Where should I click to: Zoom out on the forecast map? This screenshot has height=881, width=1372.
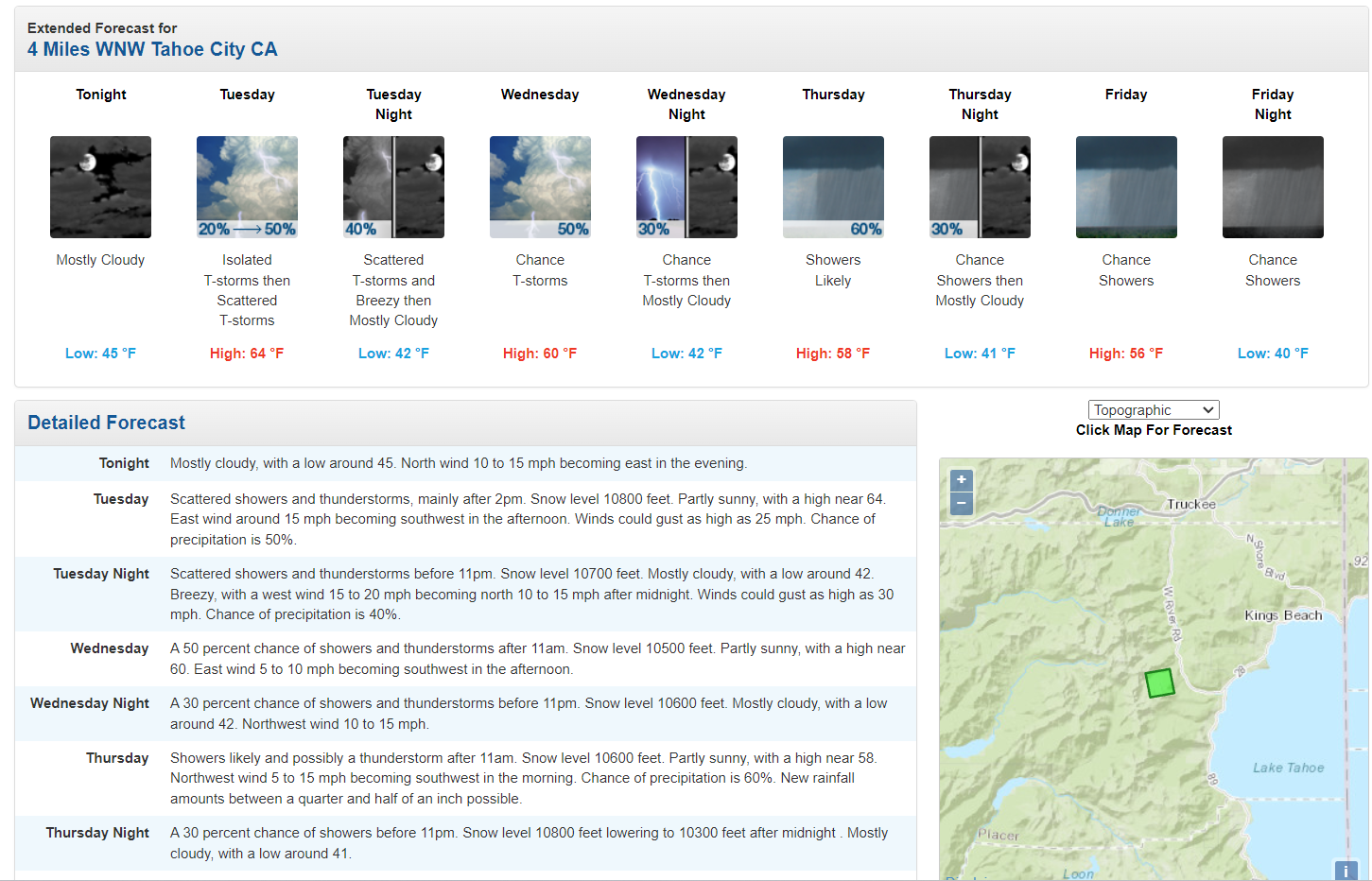tap(961, 503)
